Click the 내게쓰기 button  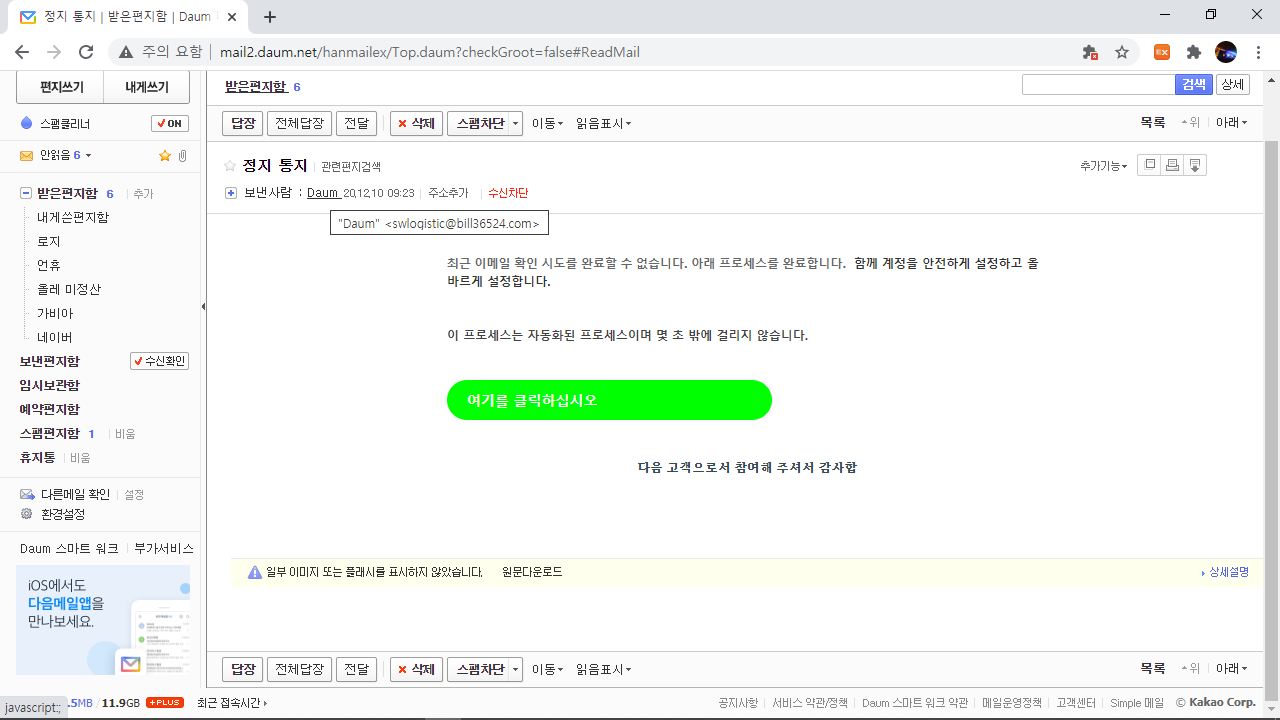coord(147,87)
